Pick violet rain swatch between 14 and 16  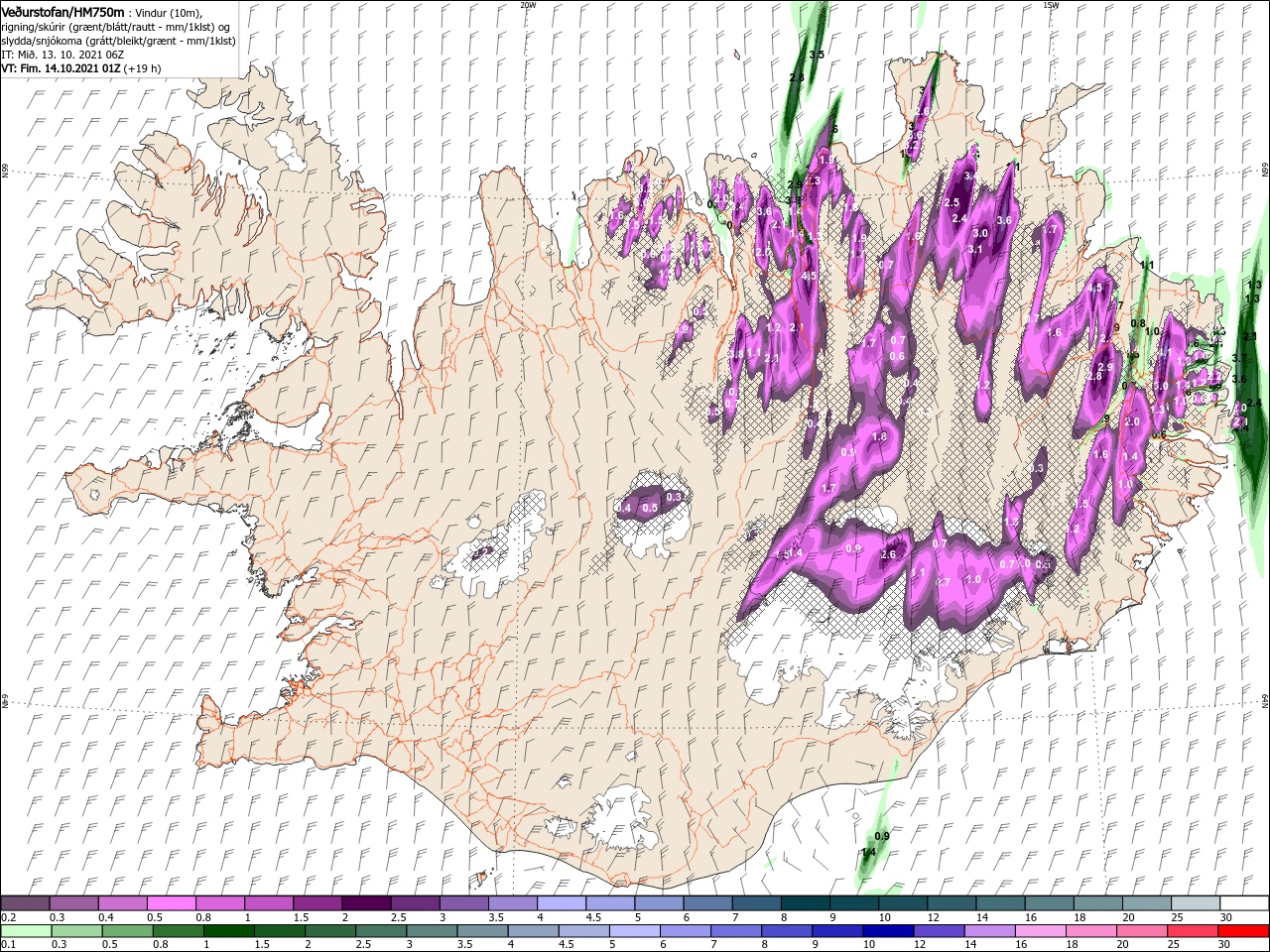(x=991, y=931)
